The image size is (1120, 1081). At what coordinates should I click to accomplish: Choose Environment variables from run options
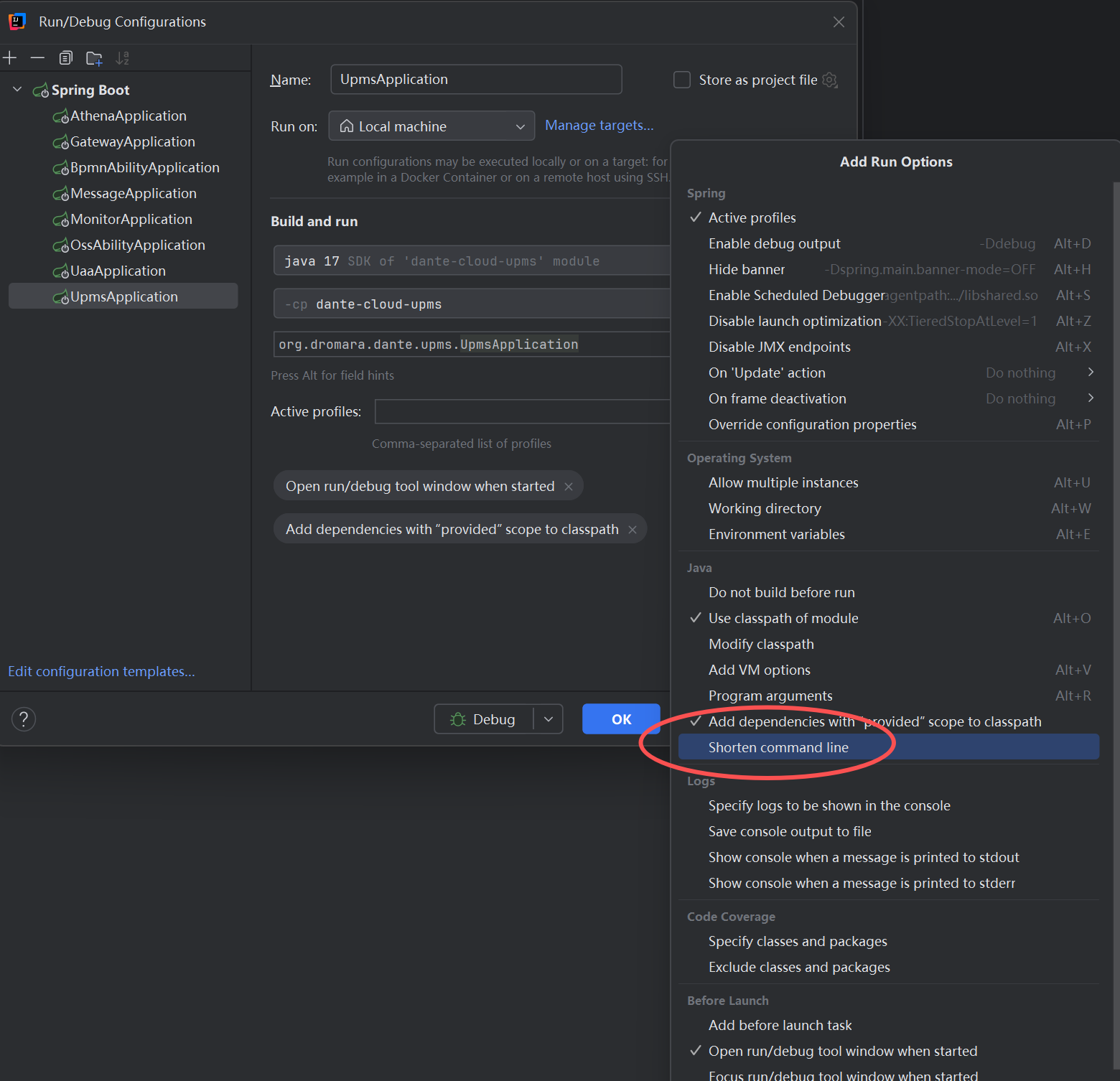[776, 534]
